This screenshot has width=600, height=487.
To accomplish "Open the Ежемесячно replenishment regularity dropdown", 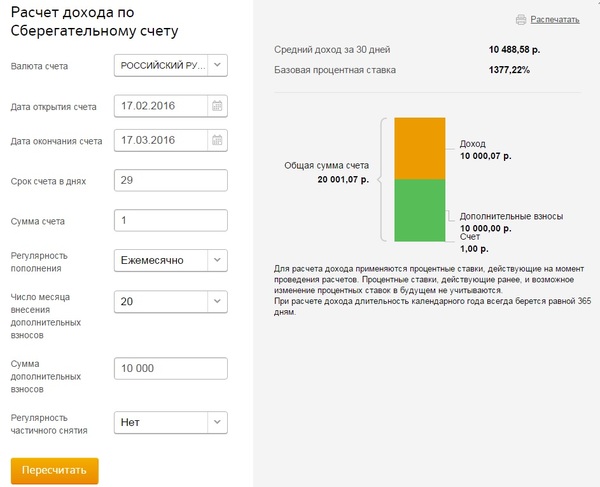I will (218, 260).
